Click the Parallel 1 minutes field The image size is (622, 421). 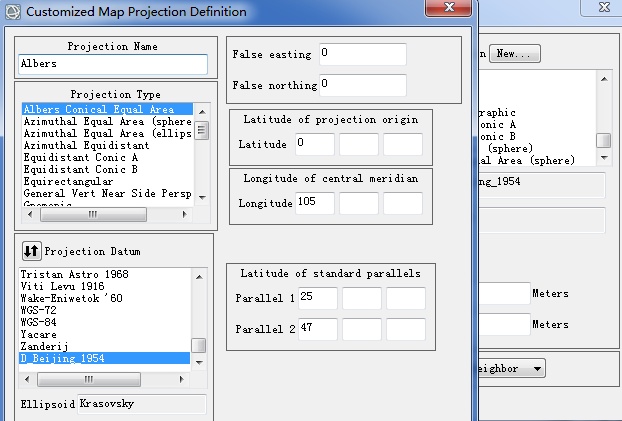pyautogui.click(x=362, y=298)
